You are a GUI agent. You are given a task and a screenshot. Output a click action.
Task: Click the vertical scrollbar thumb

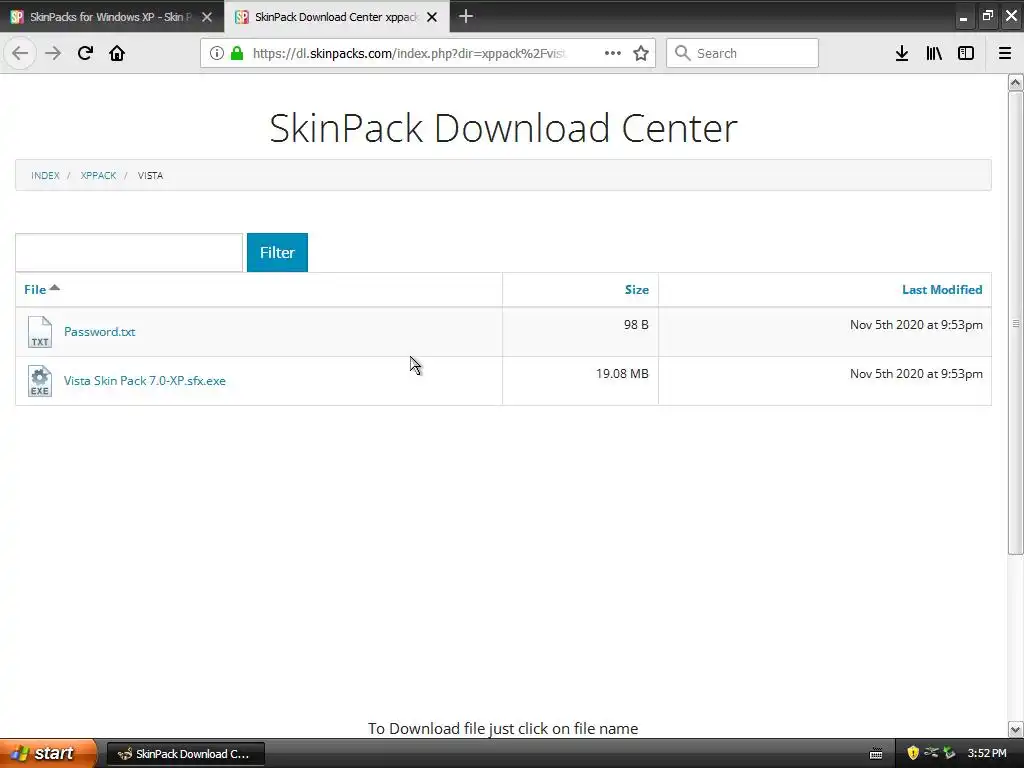click(1015, 323)
